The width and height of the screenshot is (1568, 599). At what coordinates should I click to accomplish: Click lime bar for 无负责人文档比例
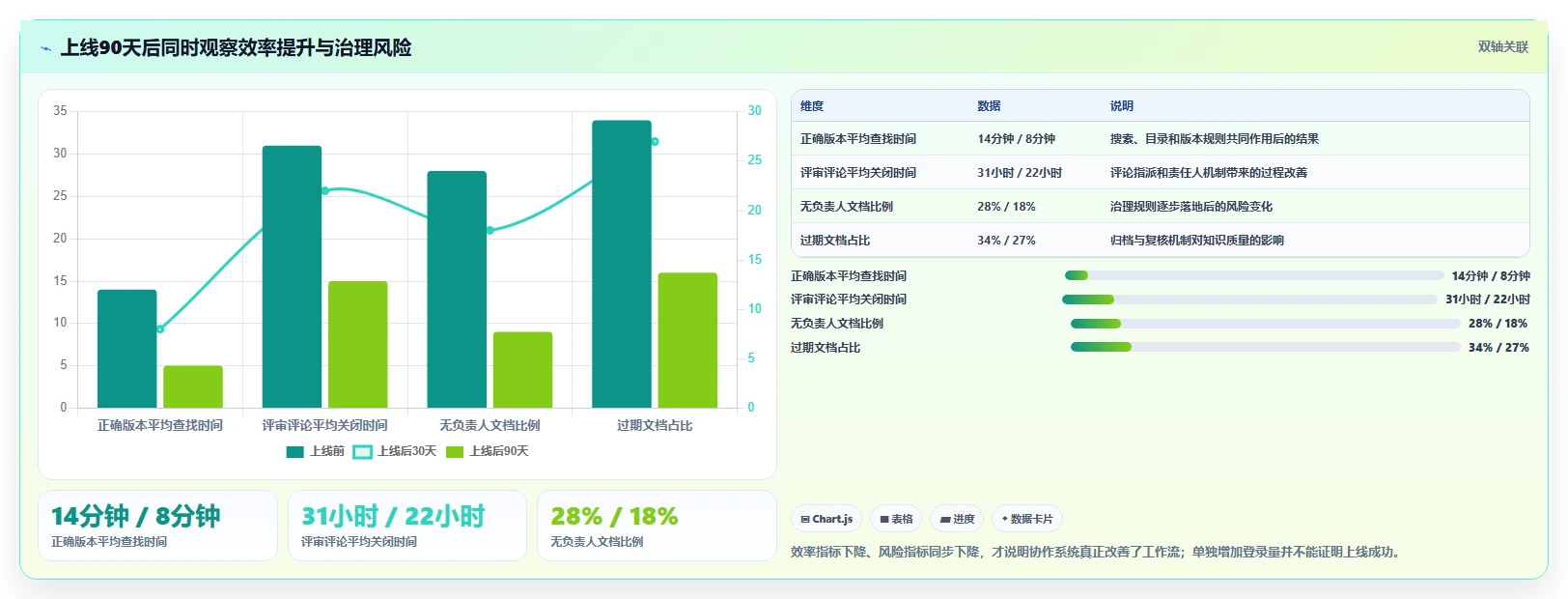[522, 370]
